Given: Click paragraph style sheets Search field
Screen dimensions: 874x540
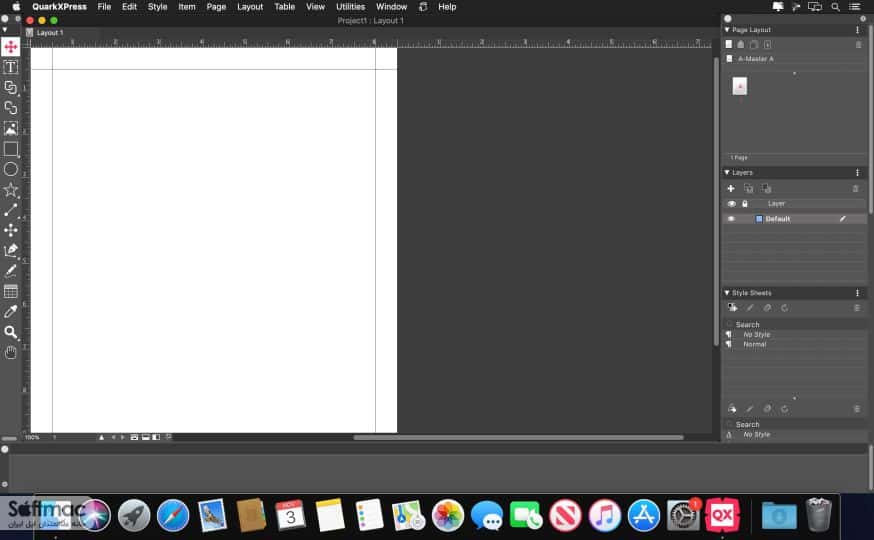Looking at the screenshot, I should 794,324.
